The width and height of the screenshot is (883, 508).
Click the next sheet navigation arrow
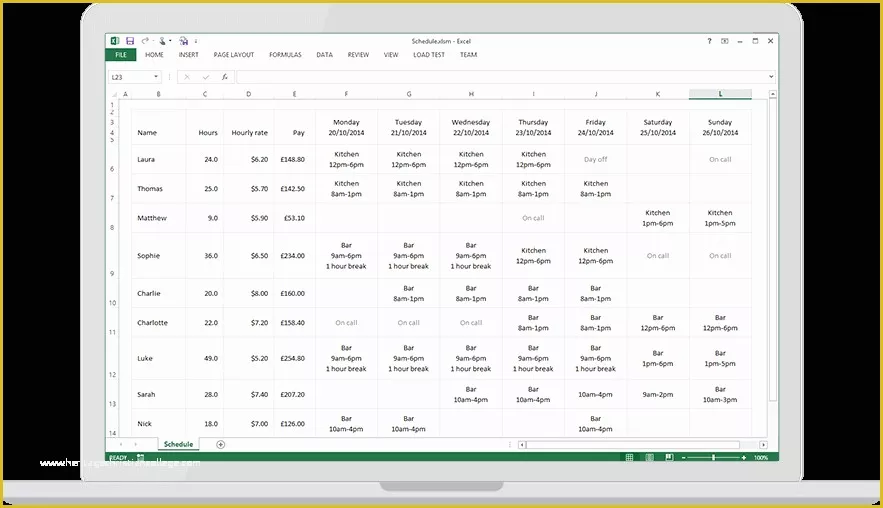click(136, 444)
